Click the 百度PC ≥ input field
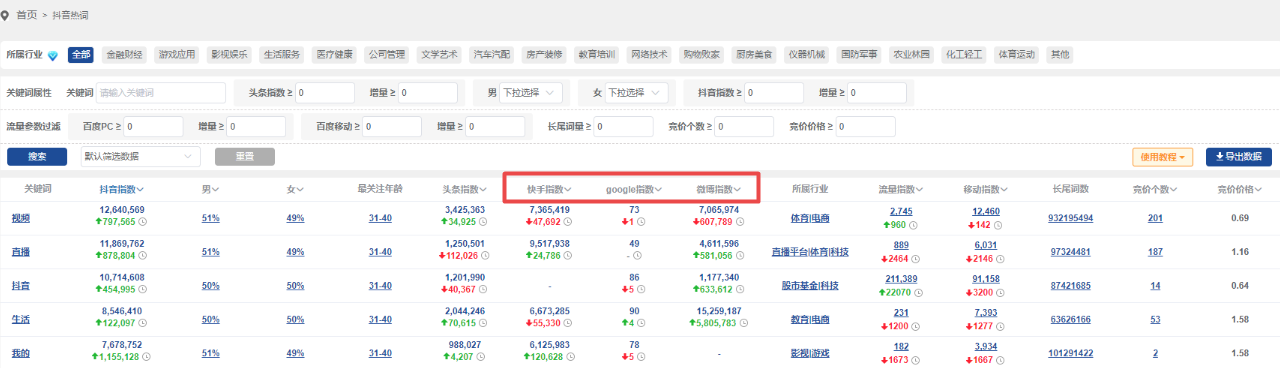The height and width of the screenshot is (368, 1280). (x=153, y=127)
